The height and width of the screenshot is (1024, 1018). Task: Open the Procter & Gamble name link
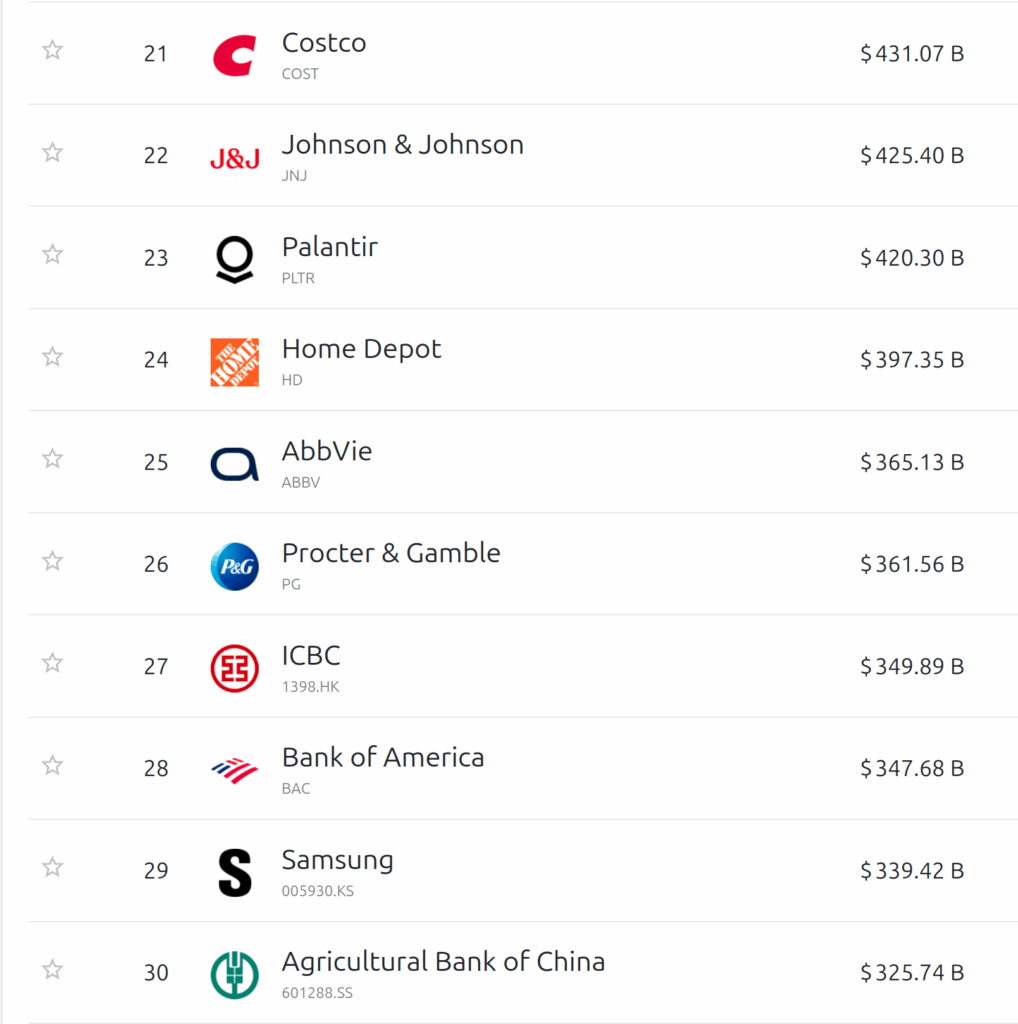(391, 553)
